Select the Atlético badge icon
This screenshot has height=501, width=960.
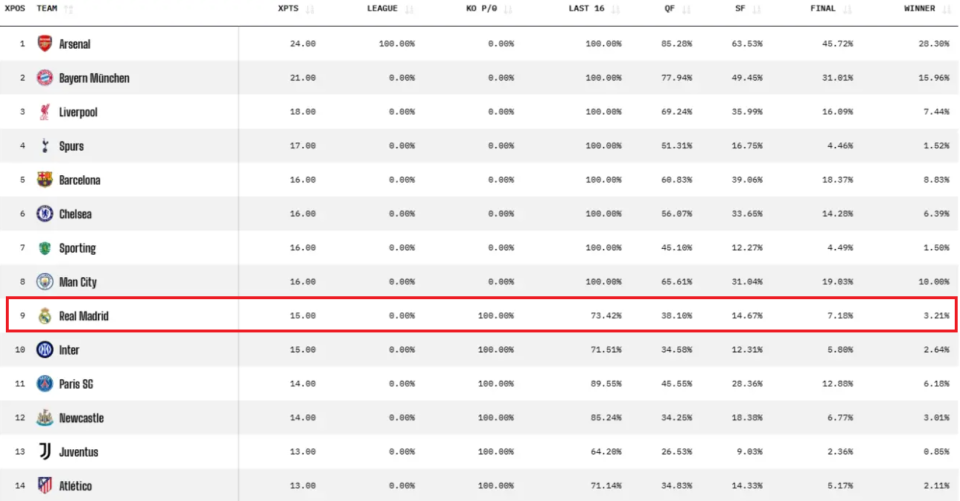pos(44,486)
